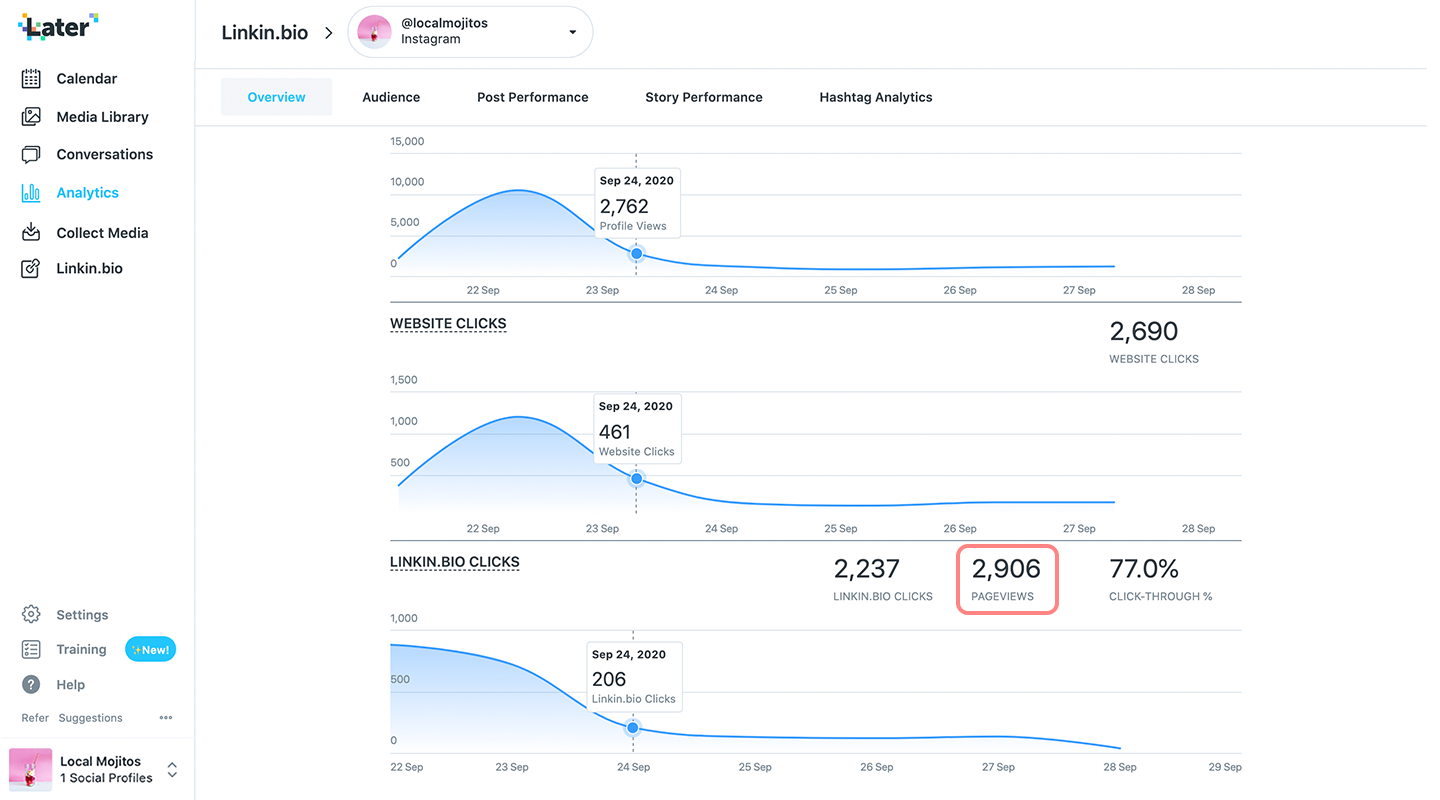Click the 2,906 pageviews figure

(x=1006, y=569)
